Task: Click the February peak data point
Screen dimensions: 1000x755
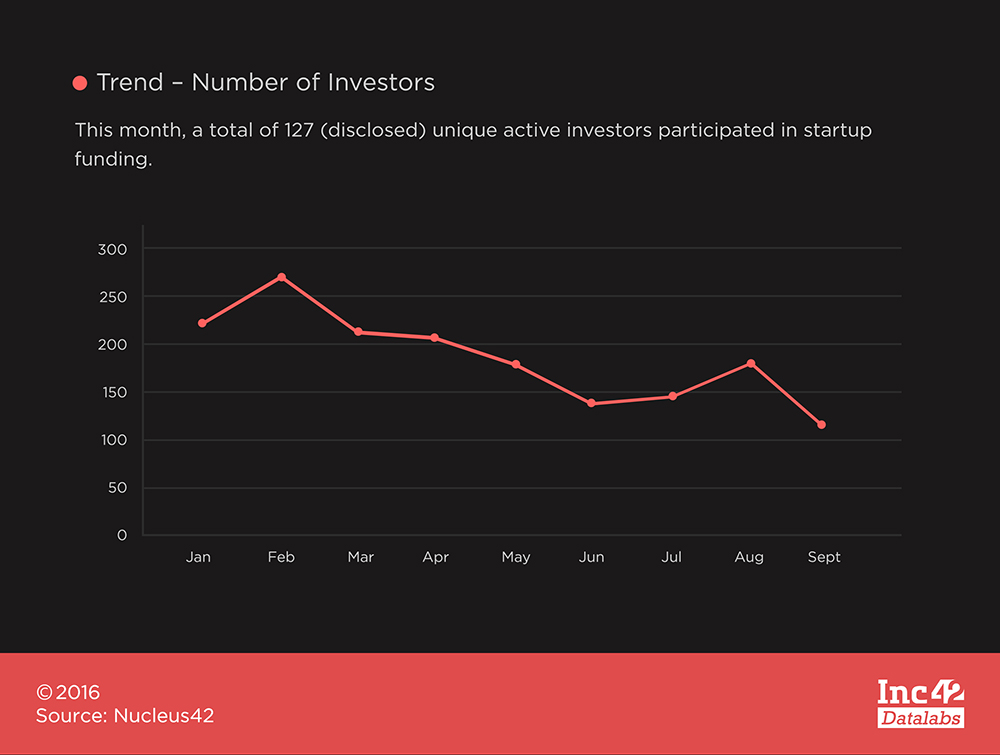Action: pos(282,277)
